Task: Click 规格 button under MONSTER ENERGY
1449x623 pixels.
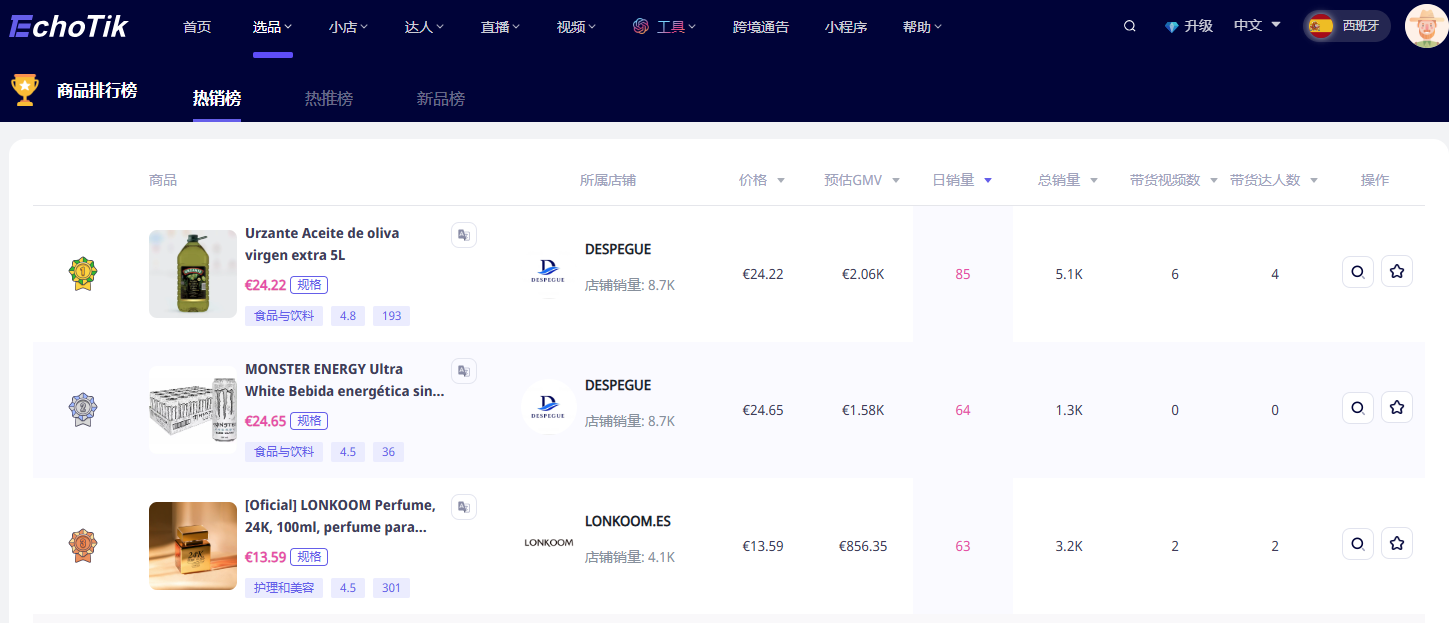Action: tap(309, 421)
